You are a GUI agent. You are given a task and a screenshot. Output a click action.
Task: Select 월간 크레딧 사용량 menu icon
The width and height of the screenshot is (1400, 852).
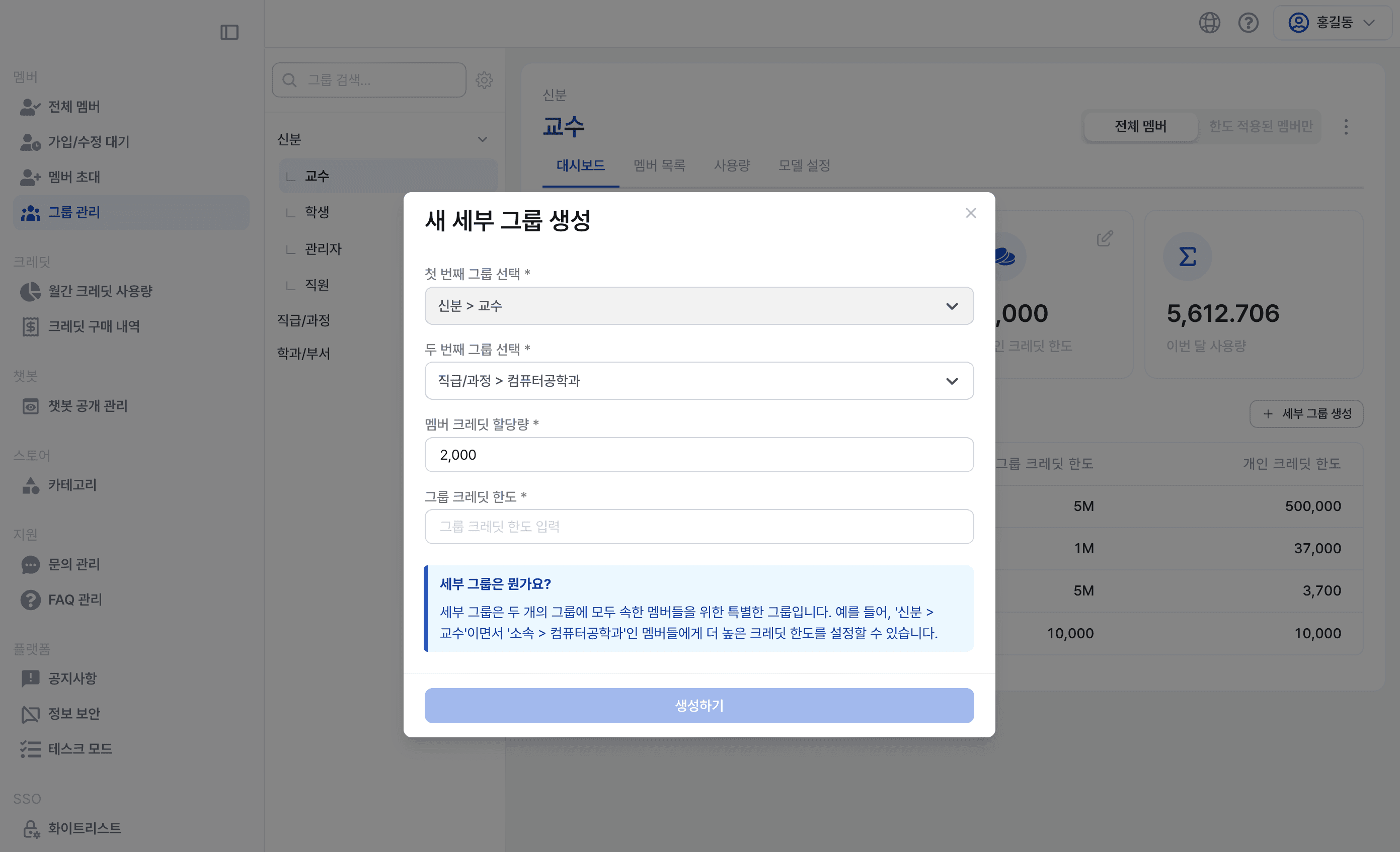coord(30,291)
